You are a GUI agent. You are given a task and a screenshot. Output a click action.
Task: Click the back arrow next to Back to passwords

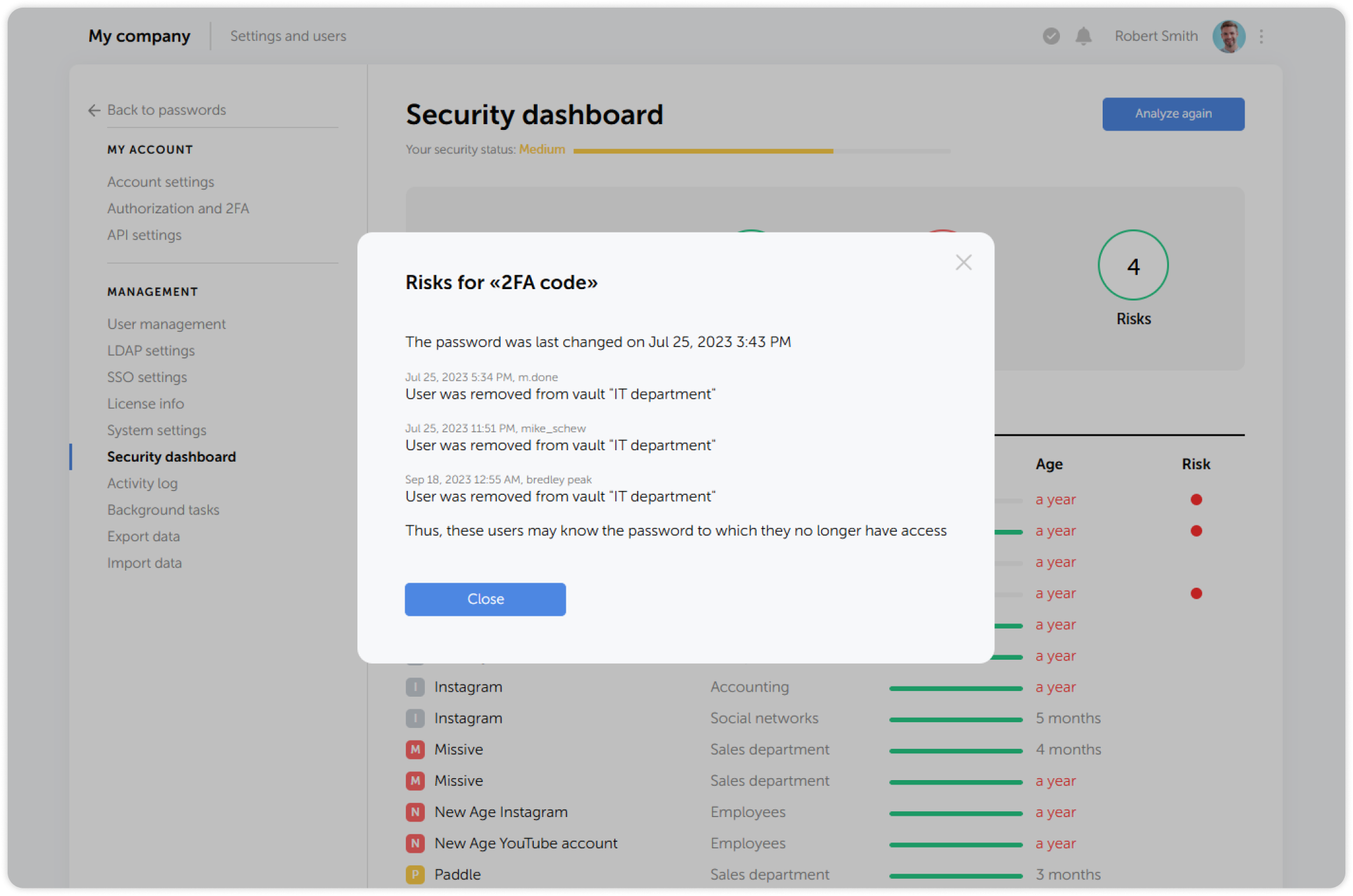(x=93, y=110)
